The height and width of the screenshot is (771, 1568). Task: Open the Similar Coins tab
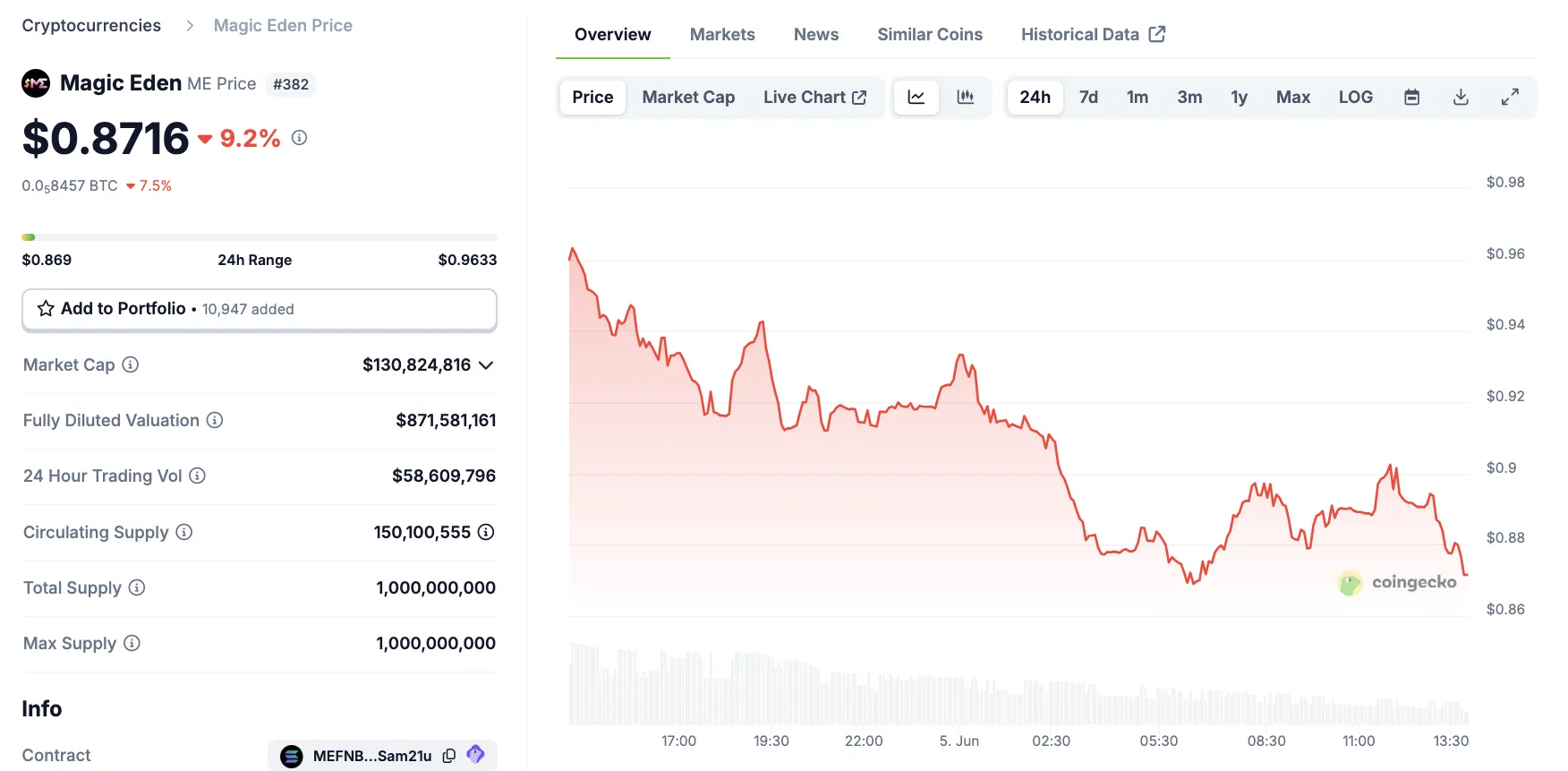click(930, 34)
